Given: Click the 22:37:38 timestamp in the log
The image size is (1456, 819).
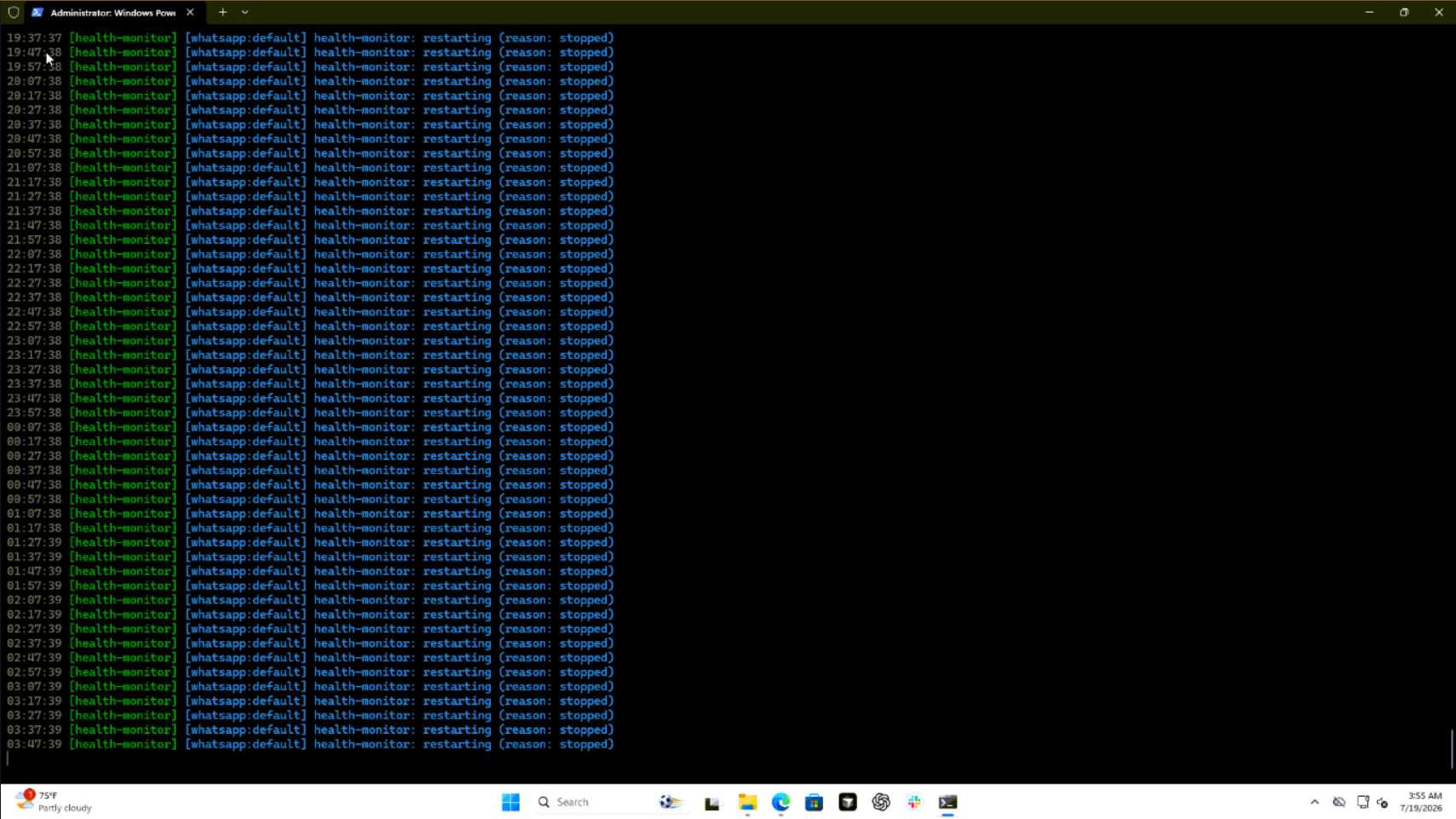Looking at the screenshot, I should pyautogui.click(x=34, y=297).
